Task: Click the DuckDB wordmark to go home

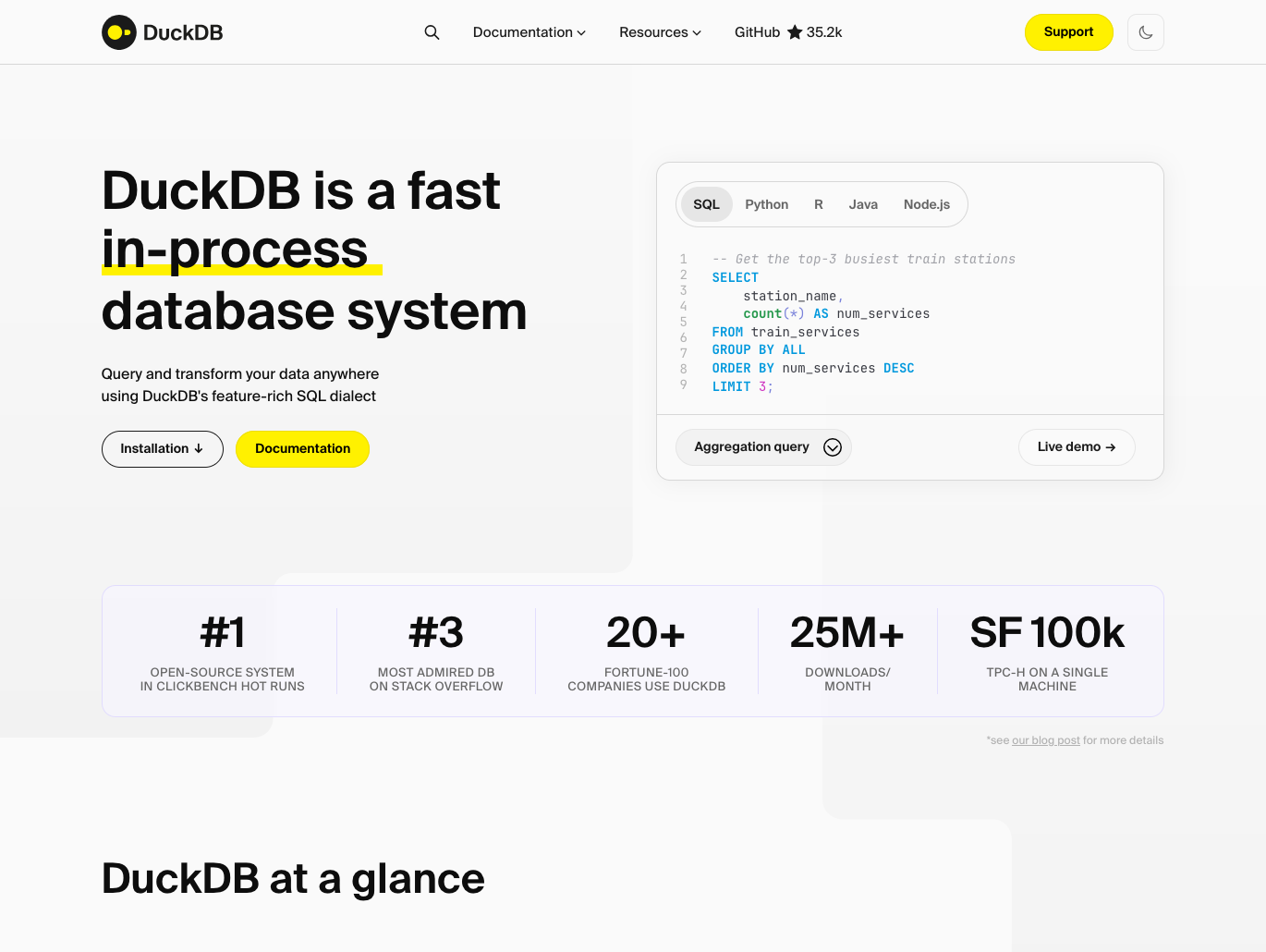Action: 183,32
